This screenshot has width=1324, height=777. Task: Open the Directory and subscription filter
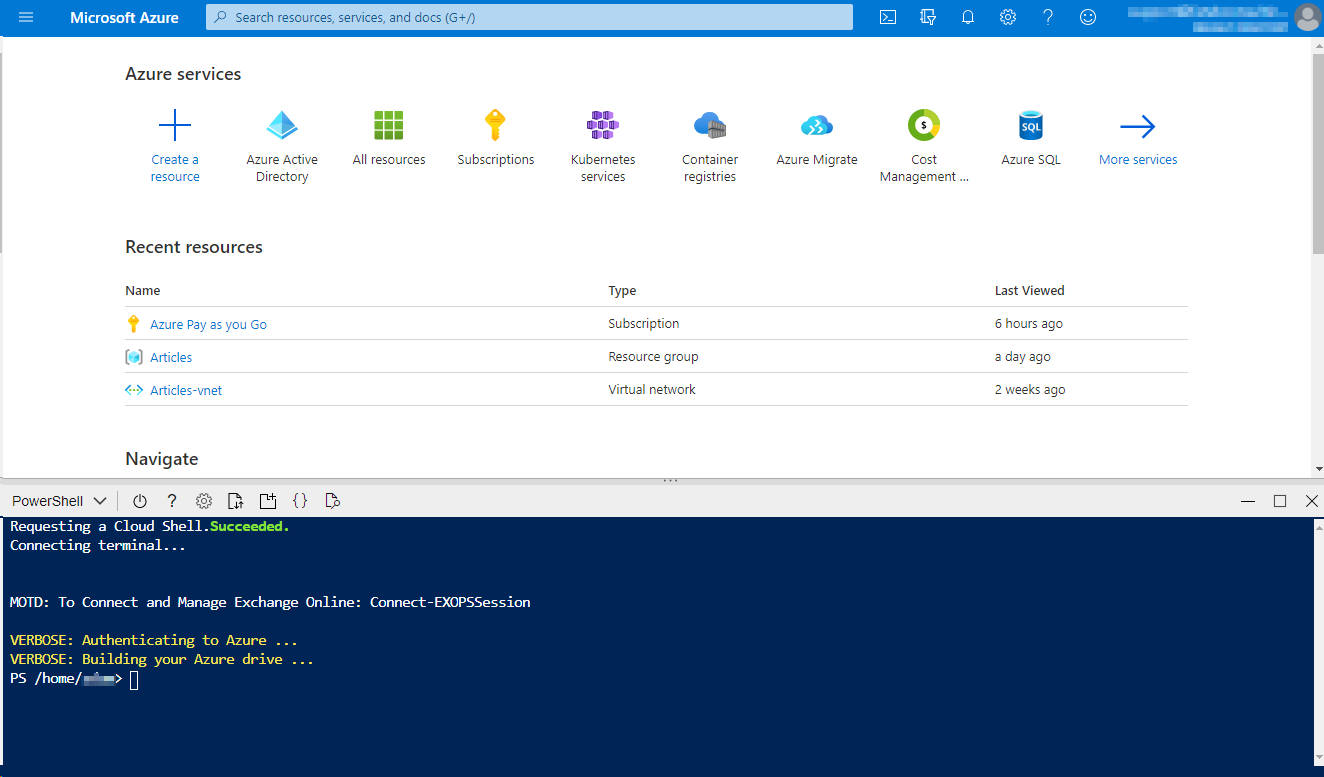pos(928,17)
